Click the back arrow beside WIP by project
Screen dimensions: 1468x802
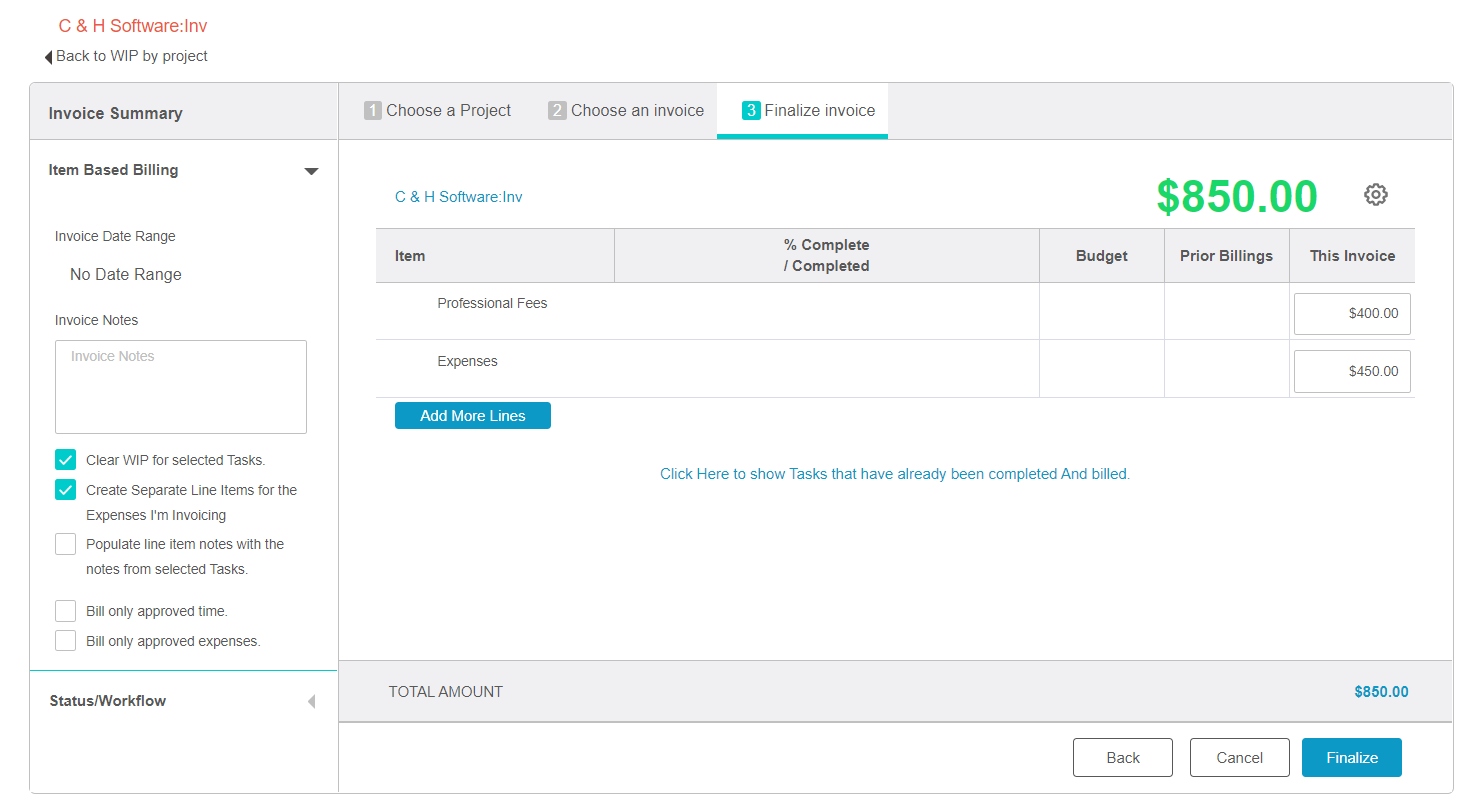tap(48, 57)
